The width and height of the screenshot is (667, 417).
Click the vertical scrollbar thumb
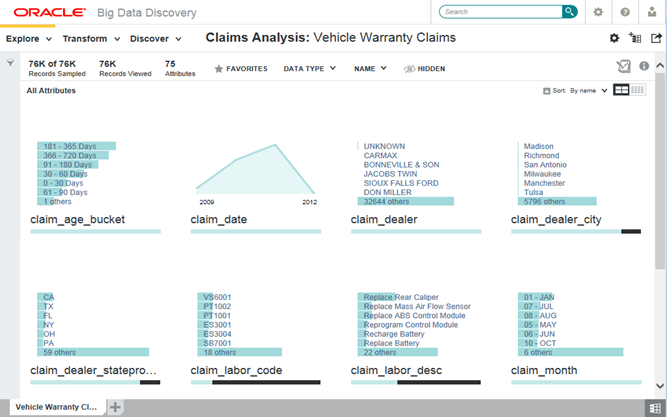tap(660, 170)
